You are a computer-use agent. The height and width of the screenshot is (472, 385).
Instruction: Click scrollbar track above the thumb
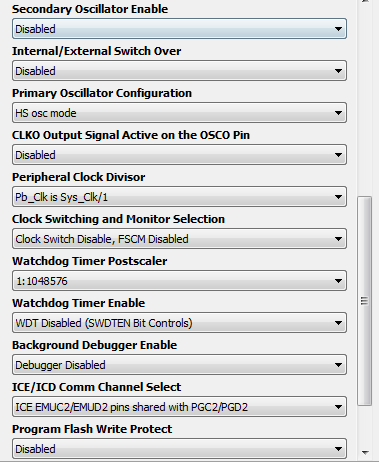coord(364,100)
